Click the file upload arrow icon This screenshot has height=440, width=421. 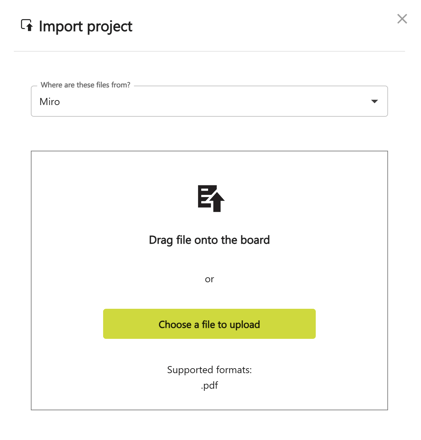point(211,198)
